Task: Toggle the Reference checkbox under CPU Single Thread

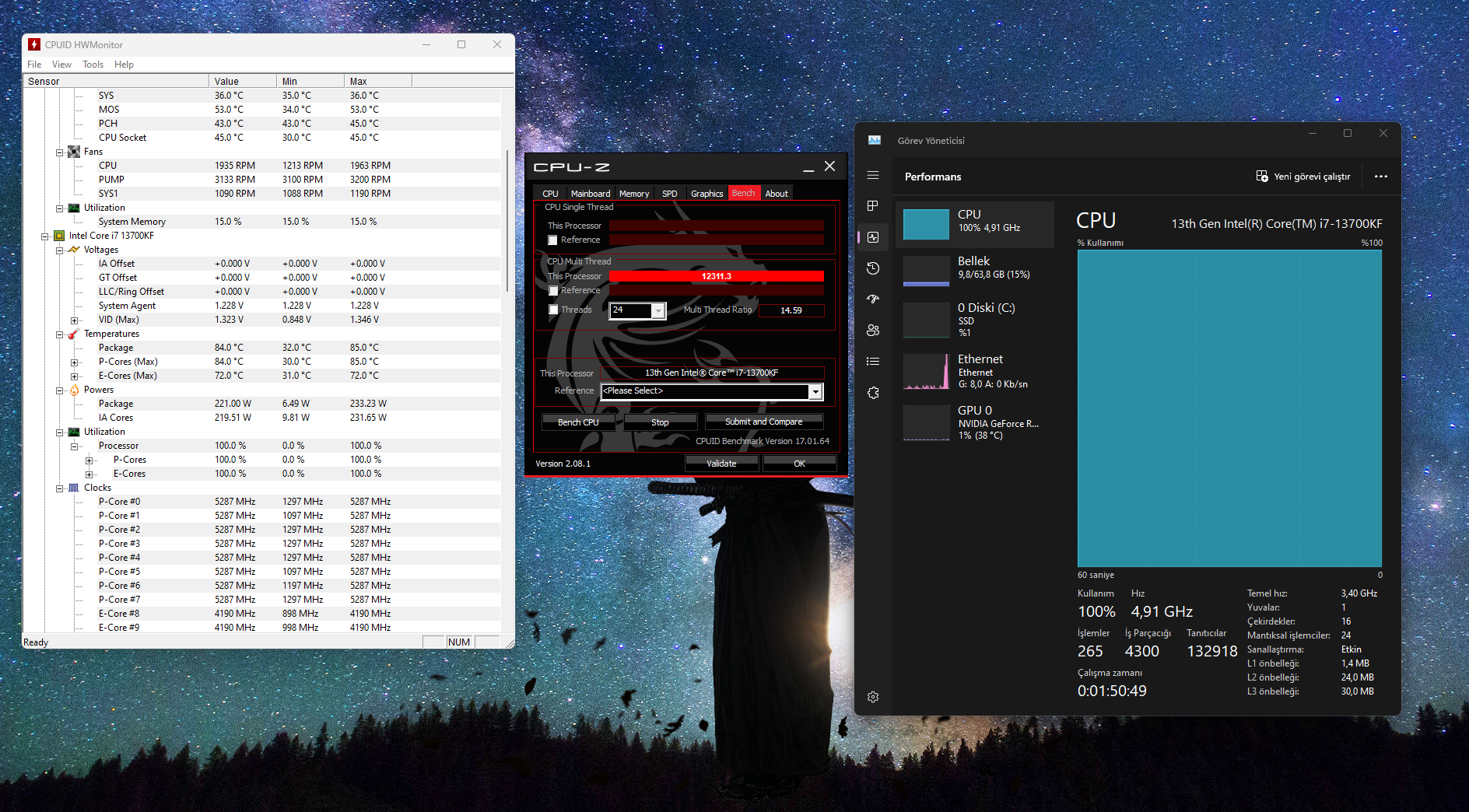Action: [x=553, y=240]
